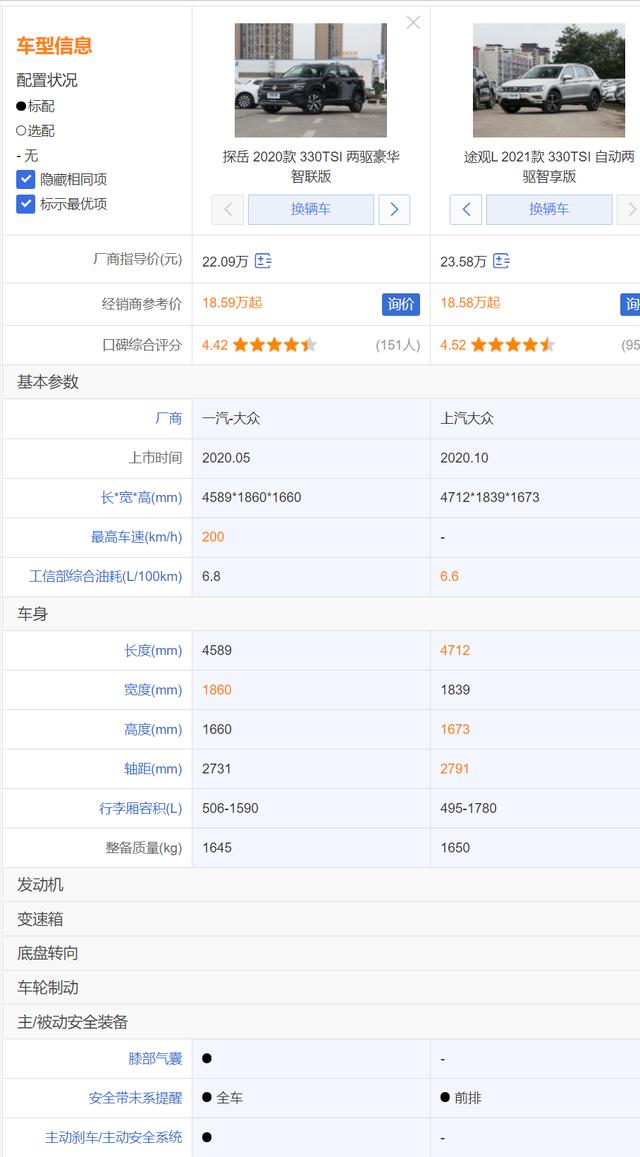Expand the 车轮制动 section

pos(321,987)
